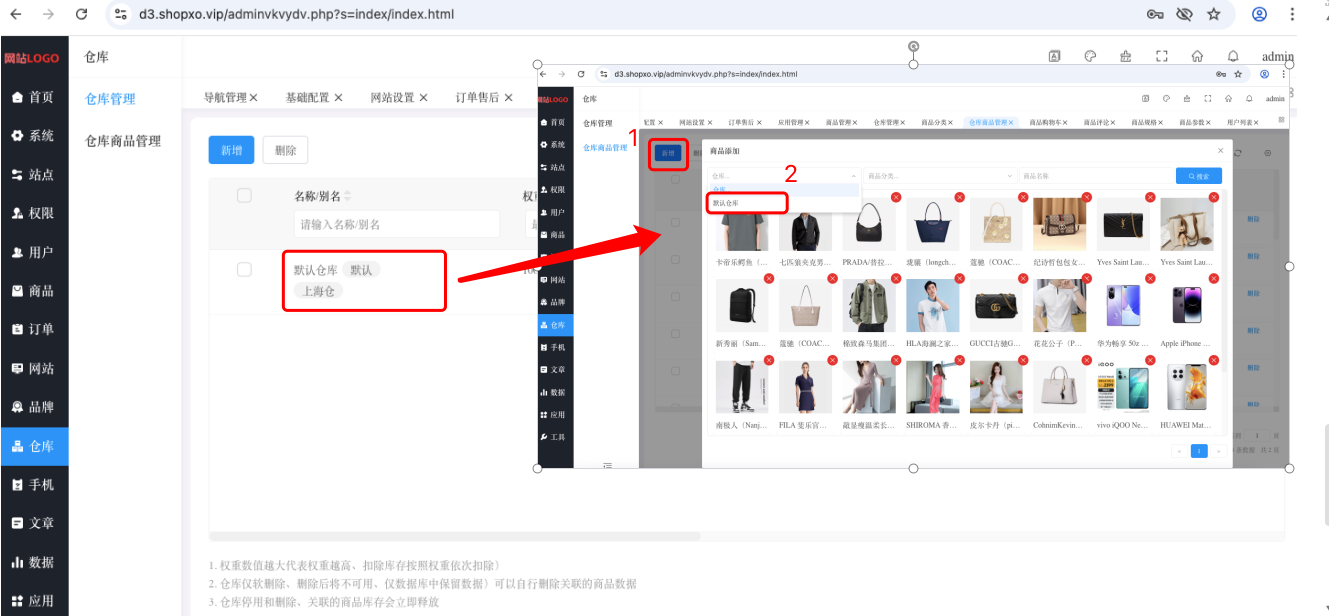Click the 上海仓 alias tag
This screenshot has width=1329, height=616.
point(319,291)
